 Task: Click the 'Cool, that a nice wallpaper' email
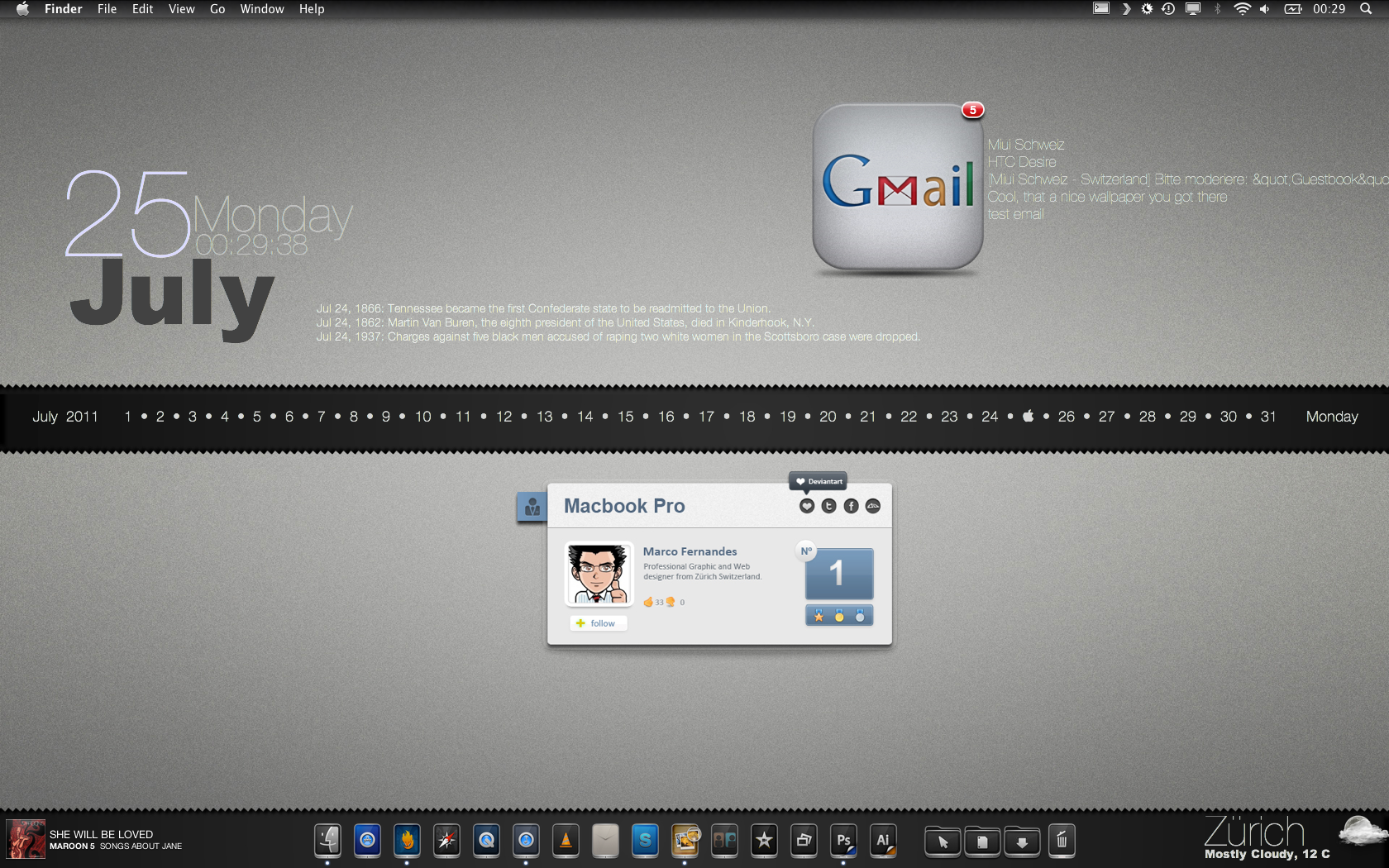point(1107,197)
